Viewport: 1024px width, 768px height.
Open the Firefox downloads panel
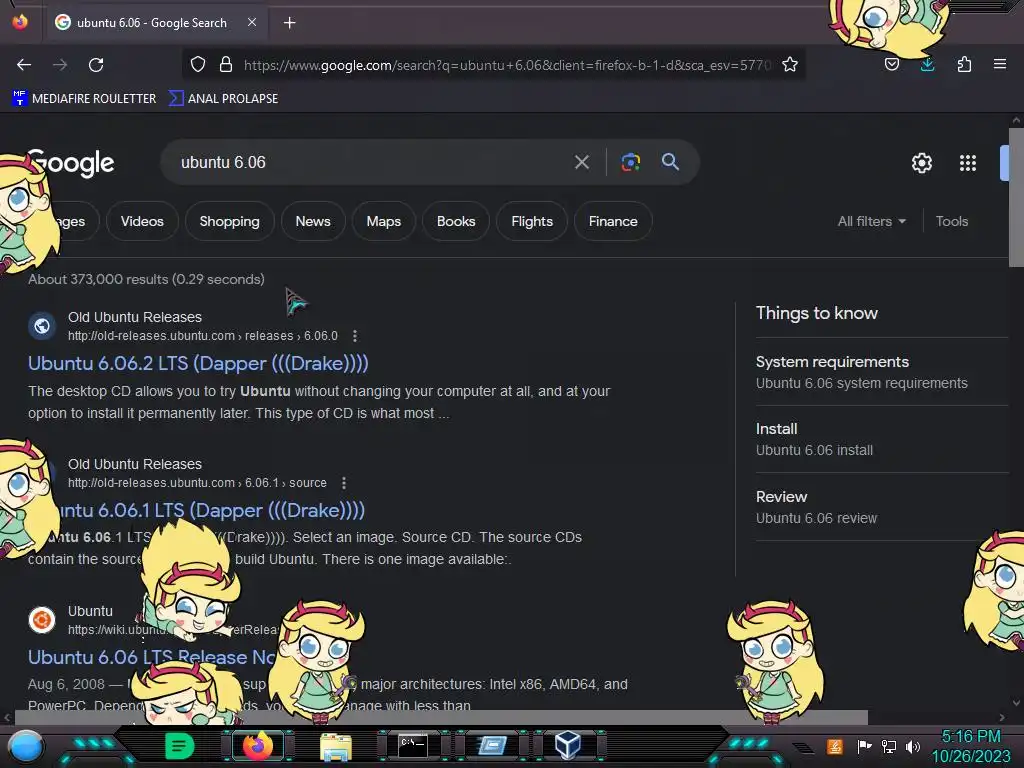927,65
